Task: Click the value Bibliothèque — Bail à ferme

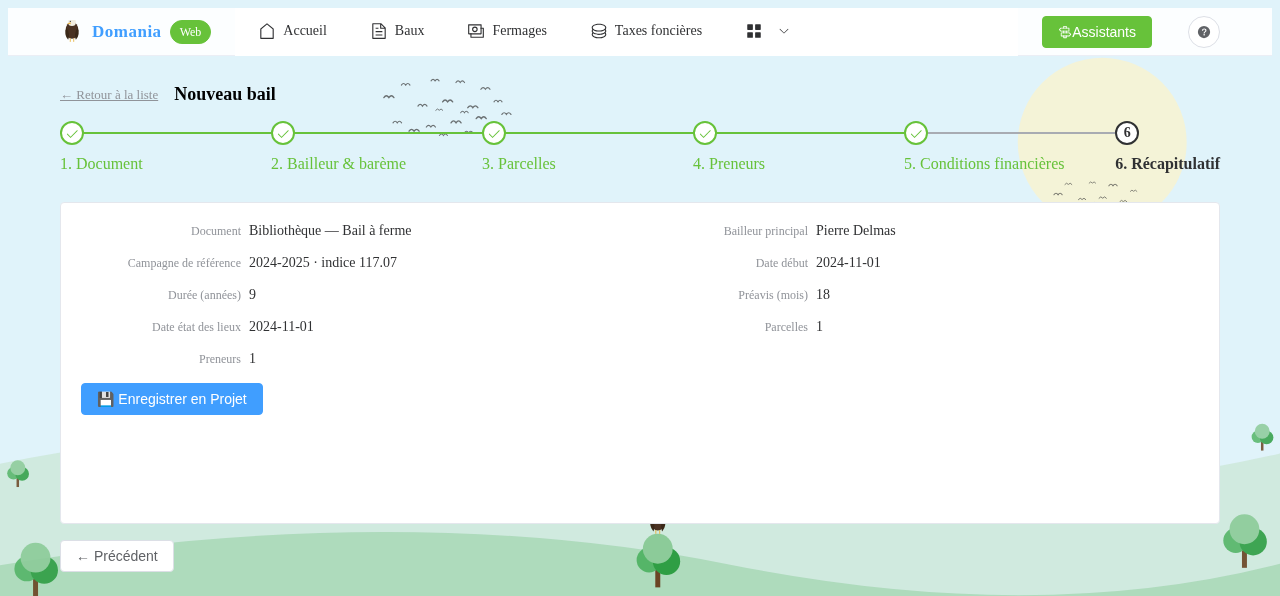Action: click(330, 231)
